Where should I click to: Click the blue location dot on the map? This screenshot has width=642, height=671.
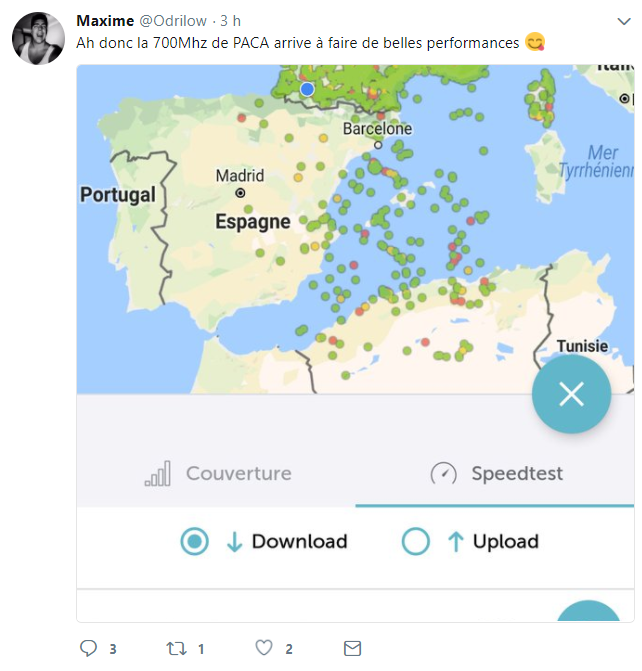307,89
